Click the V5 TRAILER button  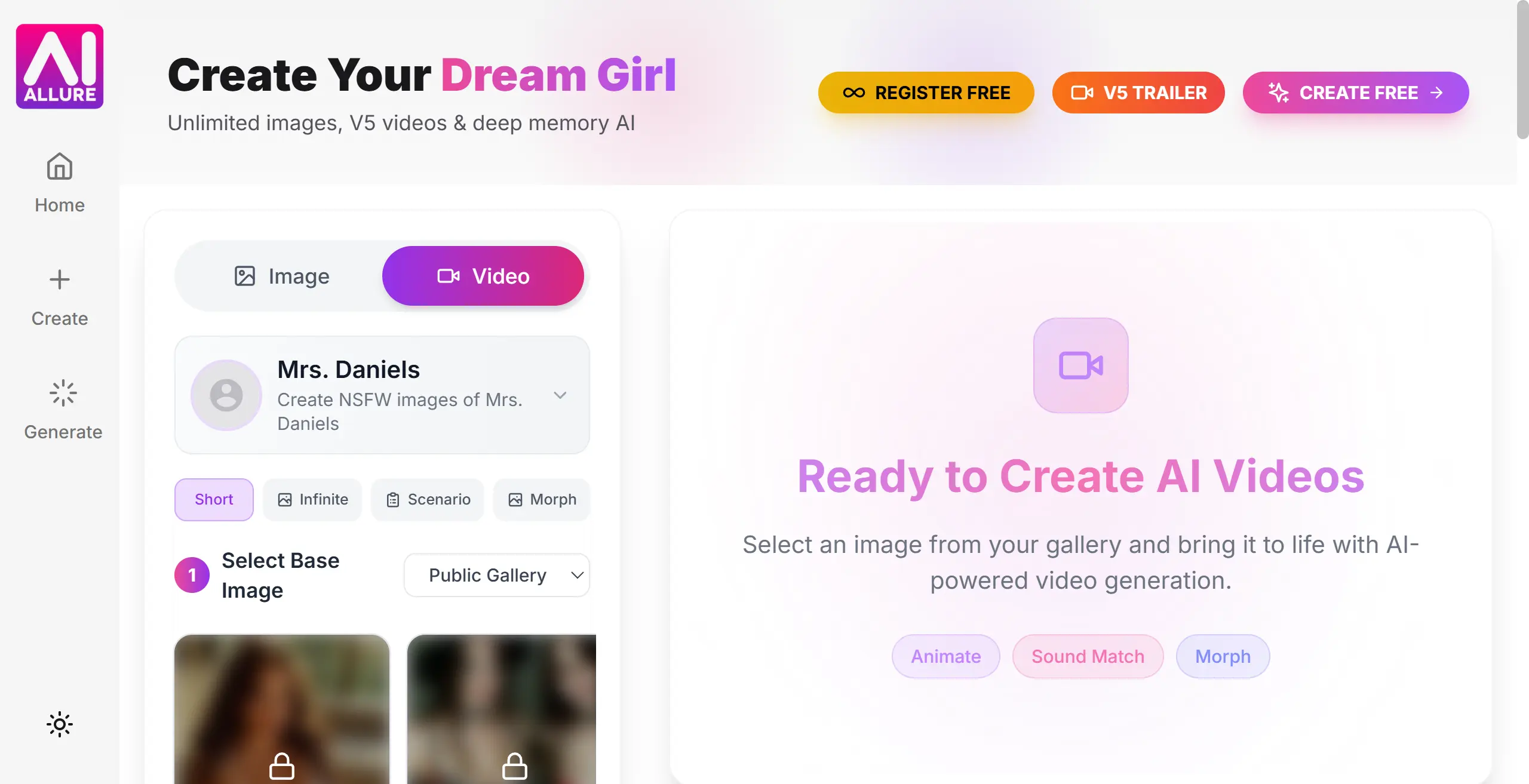point(1138,93)
